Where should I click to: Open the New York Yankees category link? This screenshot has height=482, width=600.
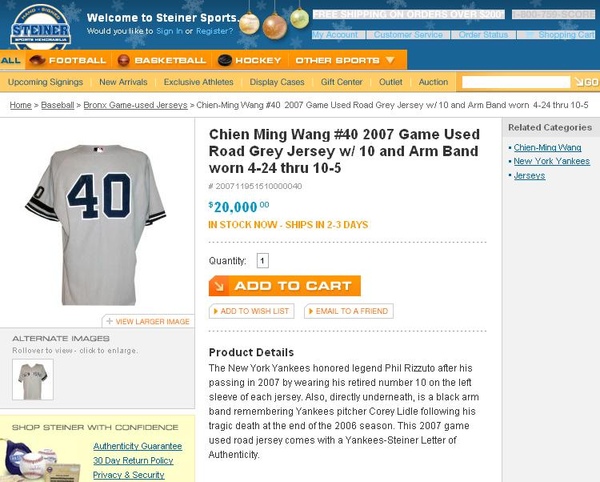click(551, 161)
